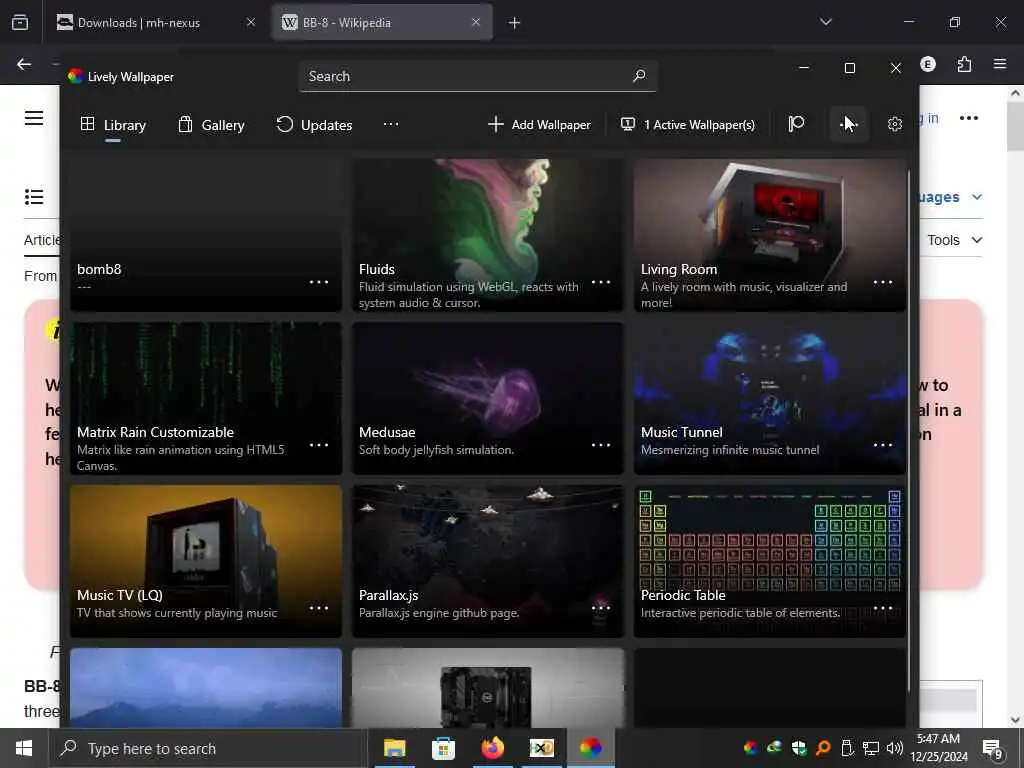This screenshot has width=1024, height=768.
Task: Open the HxD app in the taskbar
Action: point(541,748)
